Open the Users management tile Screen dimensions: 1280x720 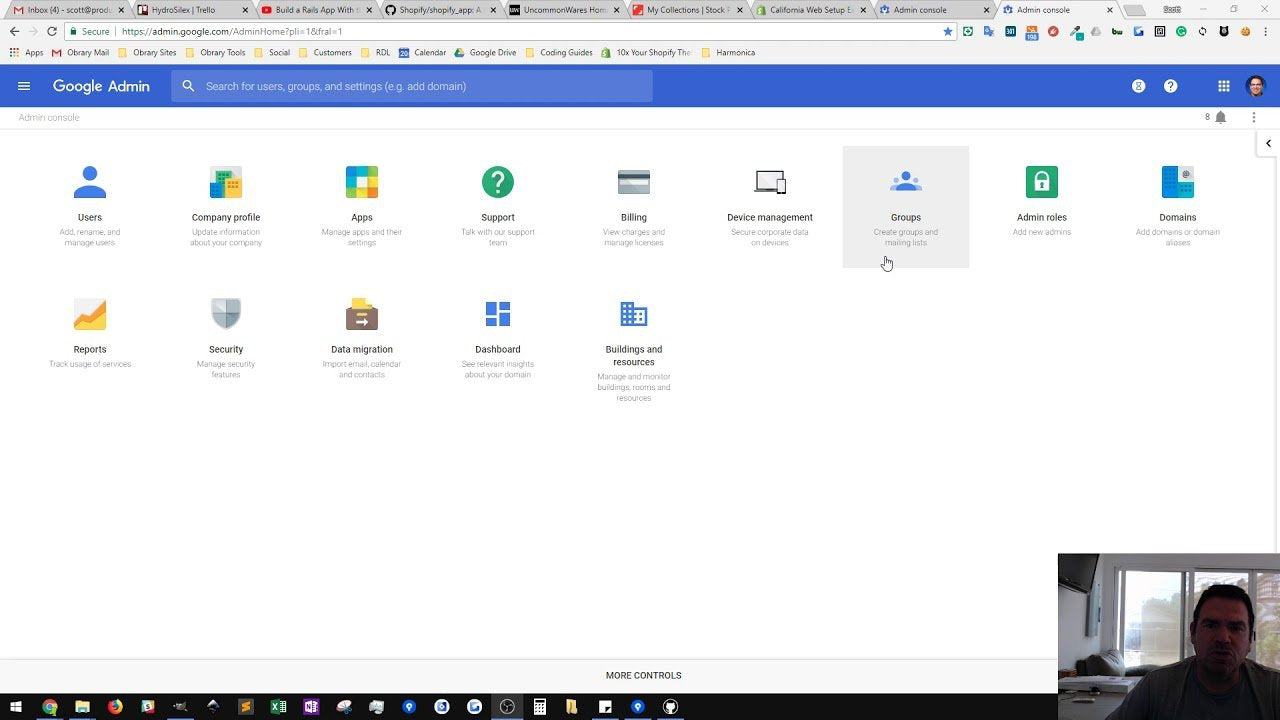[x=90, y=181]
